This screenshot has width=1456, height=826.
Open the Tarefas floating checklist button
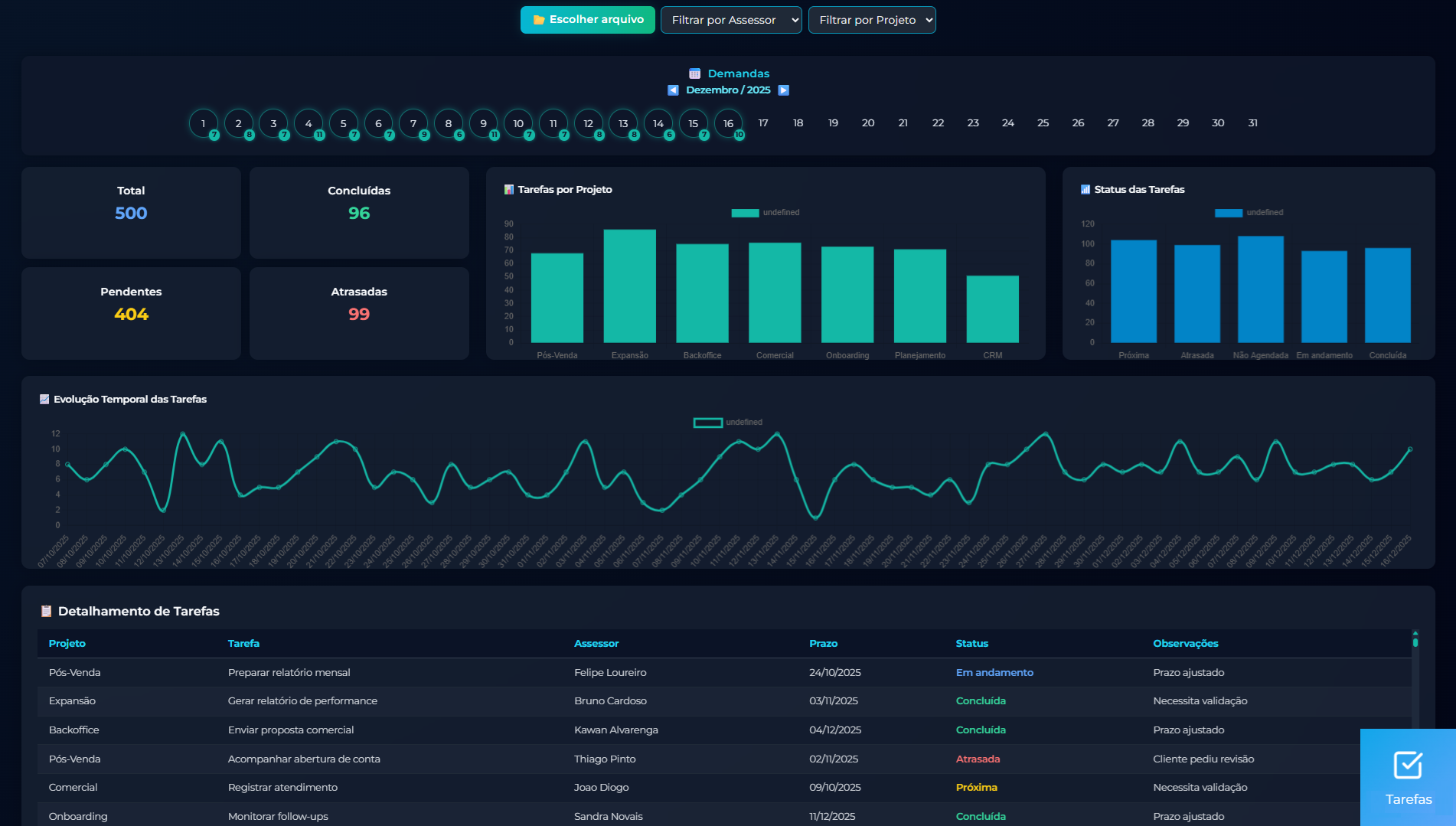(1407, 776)
